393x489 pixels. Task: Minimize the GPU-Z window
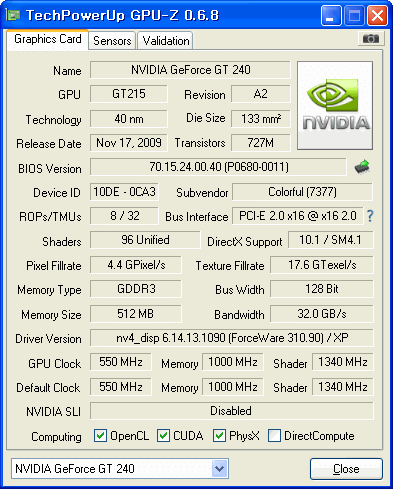(331, 15)
